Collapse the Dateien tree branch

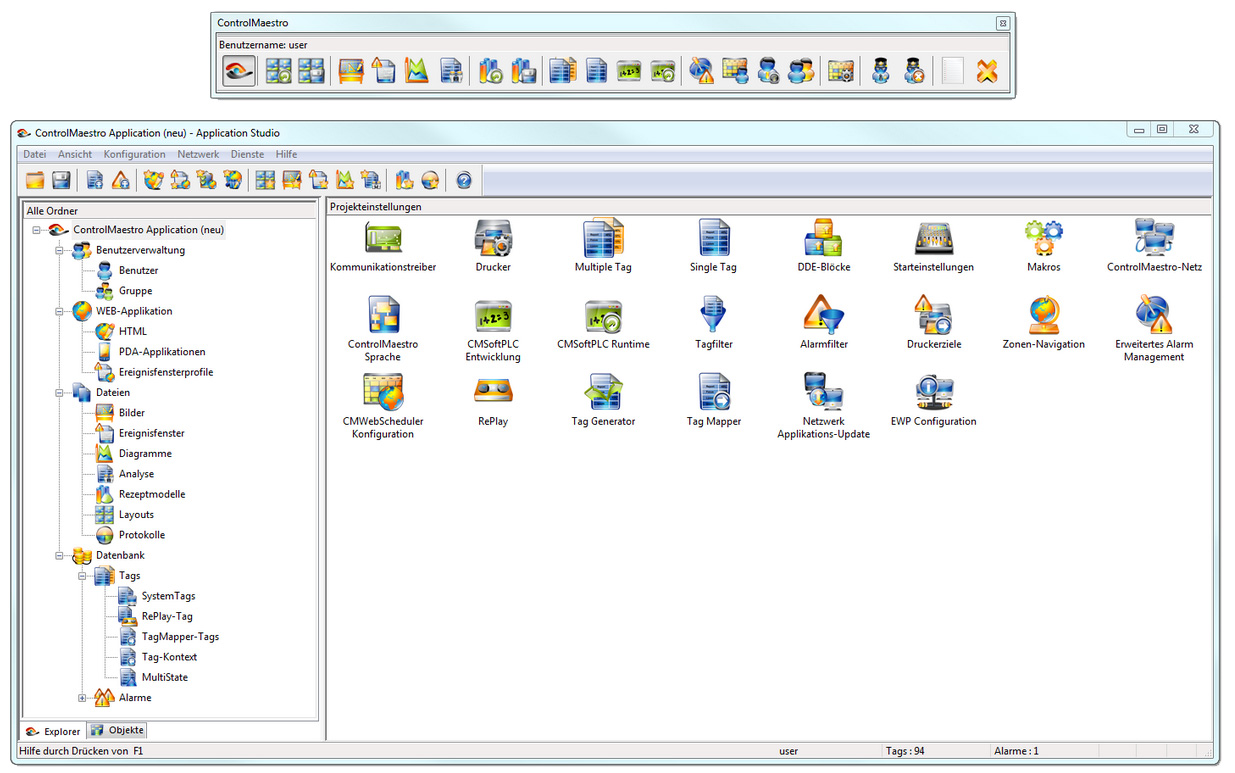59,393
